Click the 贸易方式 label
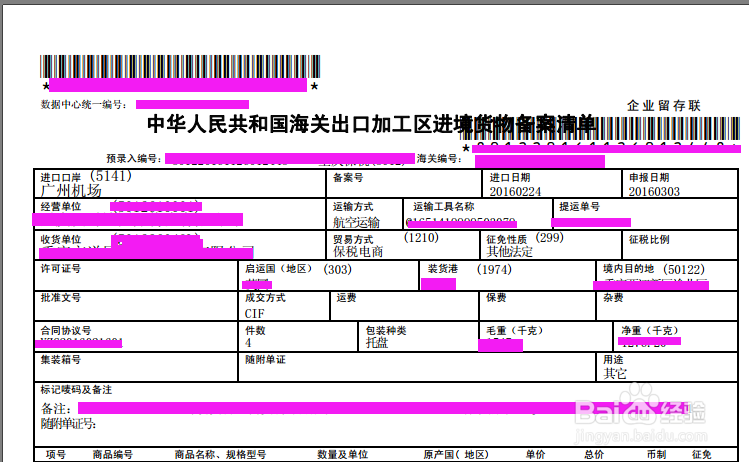Image resolution: width=749 pixels, height=462 pixels. click(353, 239)
